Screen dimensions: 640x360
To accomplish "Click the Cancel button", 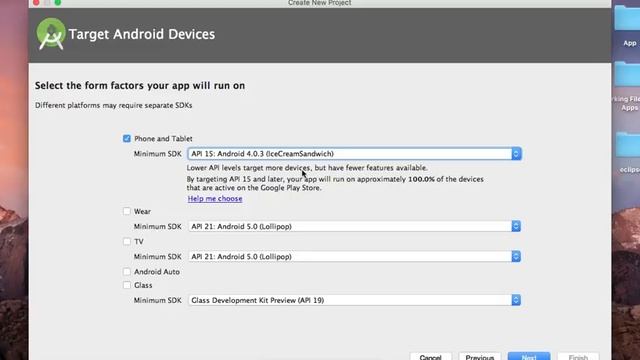I will coord(431,356).
